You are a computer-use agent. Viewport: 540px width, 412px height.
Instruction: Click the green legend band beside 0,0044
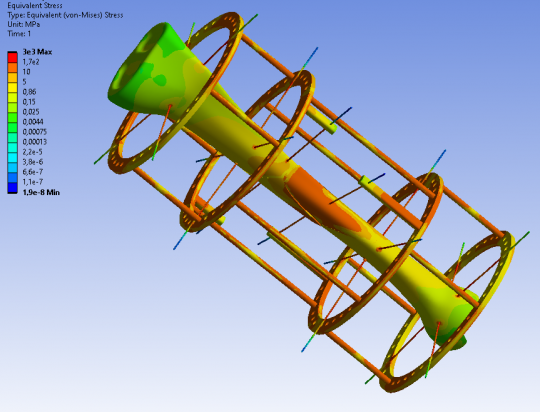(x=12, y=118)
